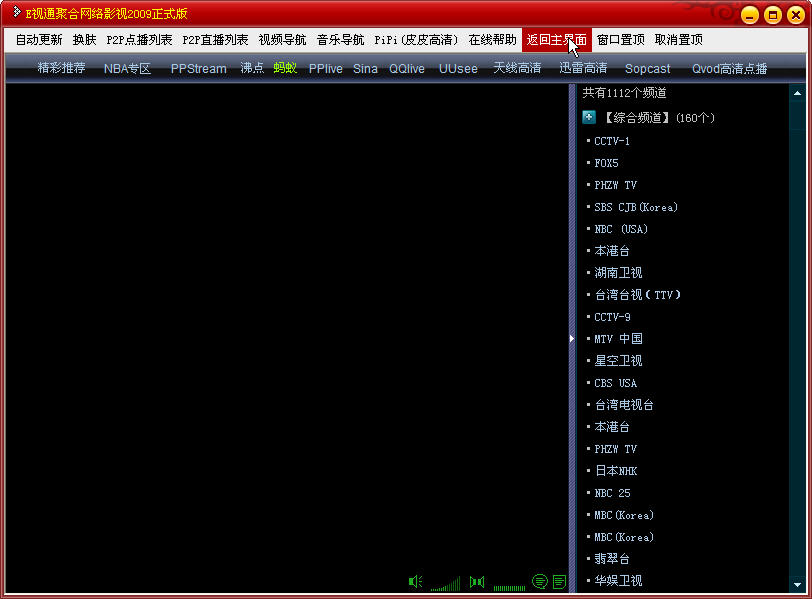Play channel NBC 25
Image resolution: width=812 pixels, height=599 pixels.
click(x=612, y=493)
